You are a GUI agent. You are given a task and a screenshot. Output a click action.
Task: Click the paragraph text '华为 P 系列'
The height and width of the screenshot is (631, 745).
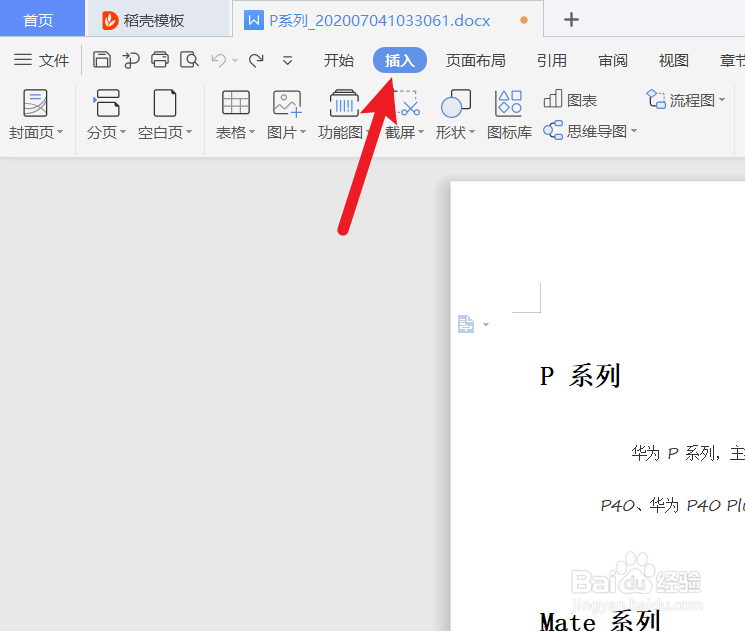point(672,453)
